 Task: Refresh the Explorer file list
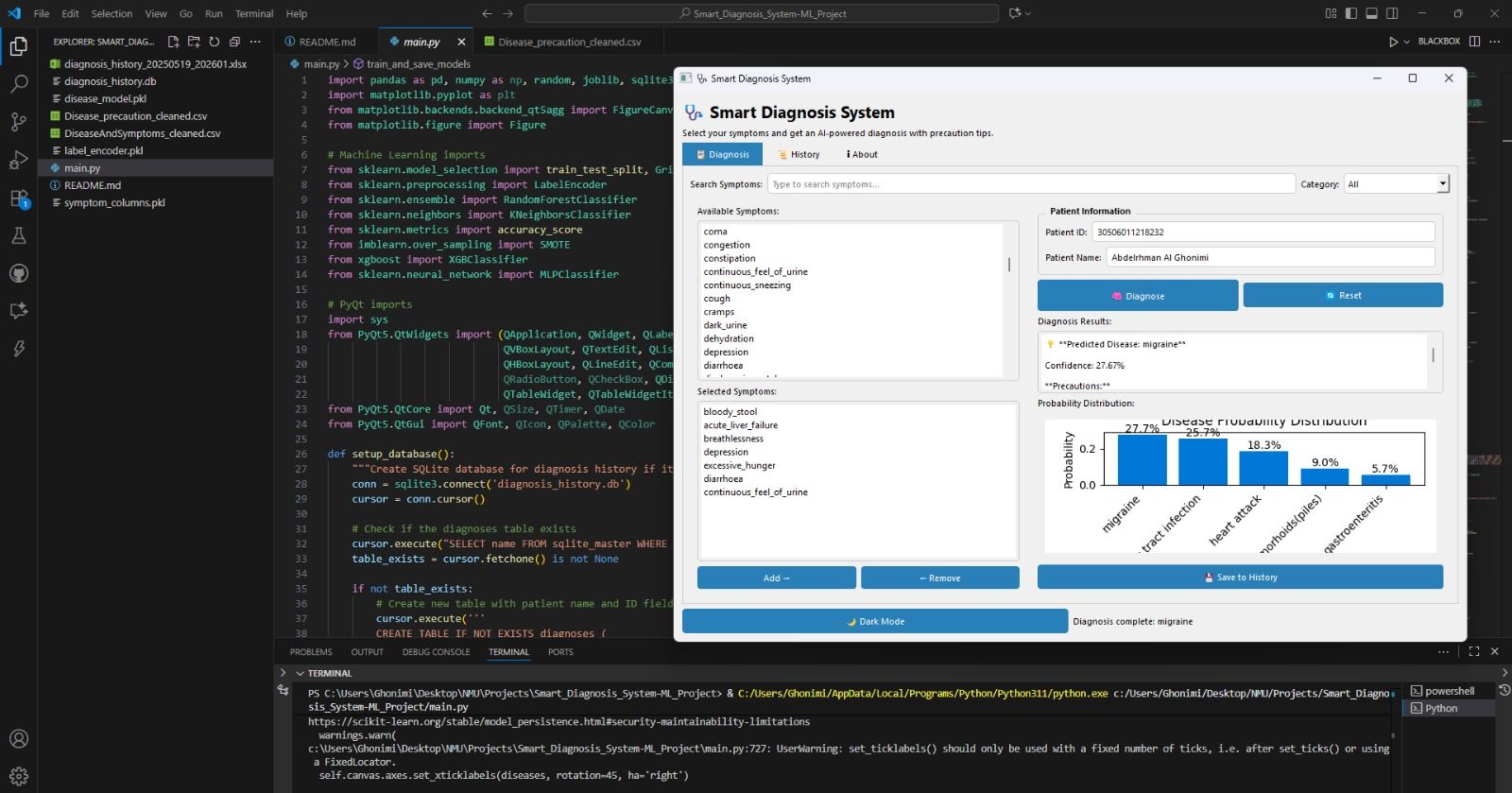click(214, 42)
